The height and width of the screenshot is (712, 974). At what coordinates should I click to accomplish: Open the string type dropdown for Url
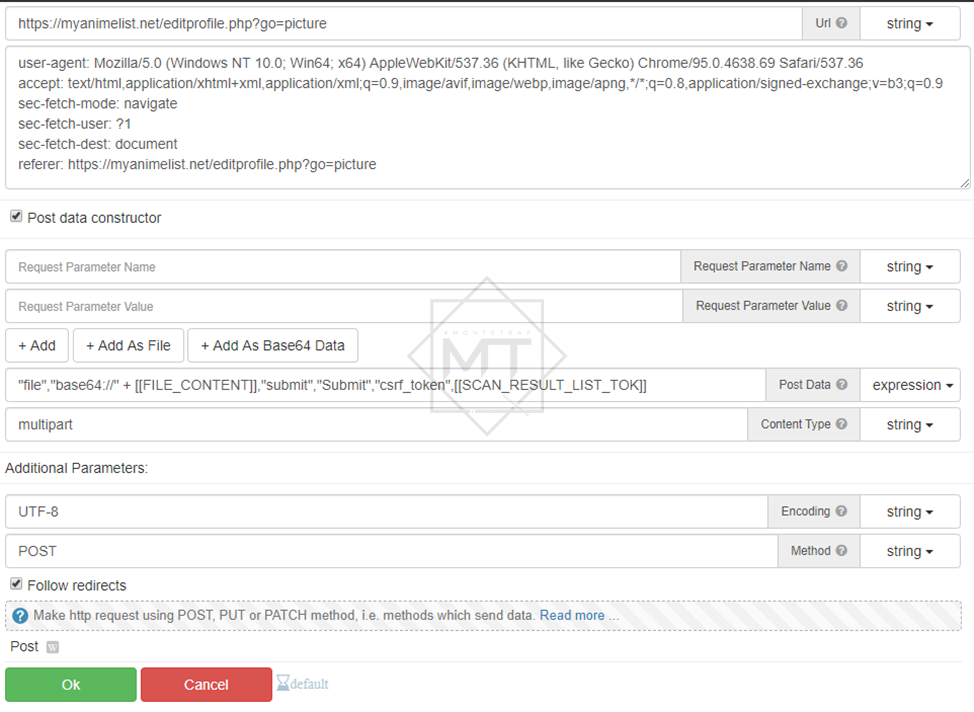pos(909,24)
